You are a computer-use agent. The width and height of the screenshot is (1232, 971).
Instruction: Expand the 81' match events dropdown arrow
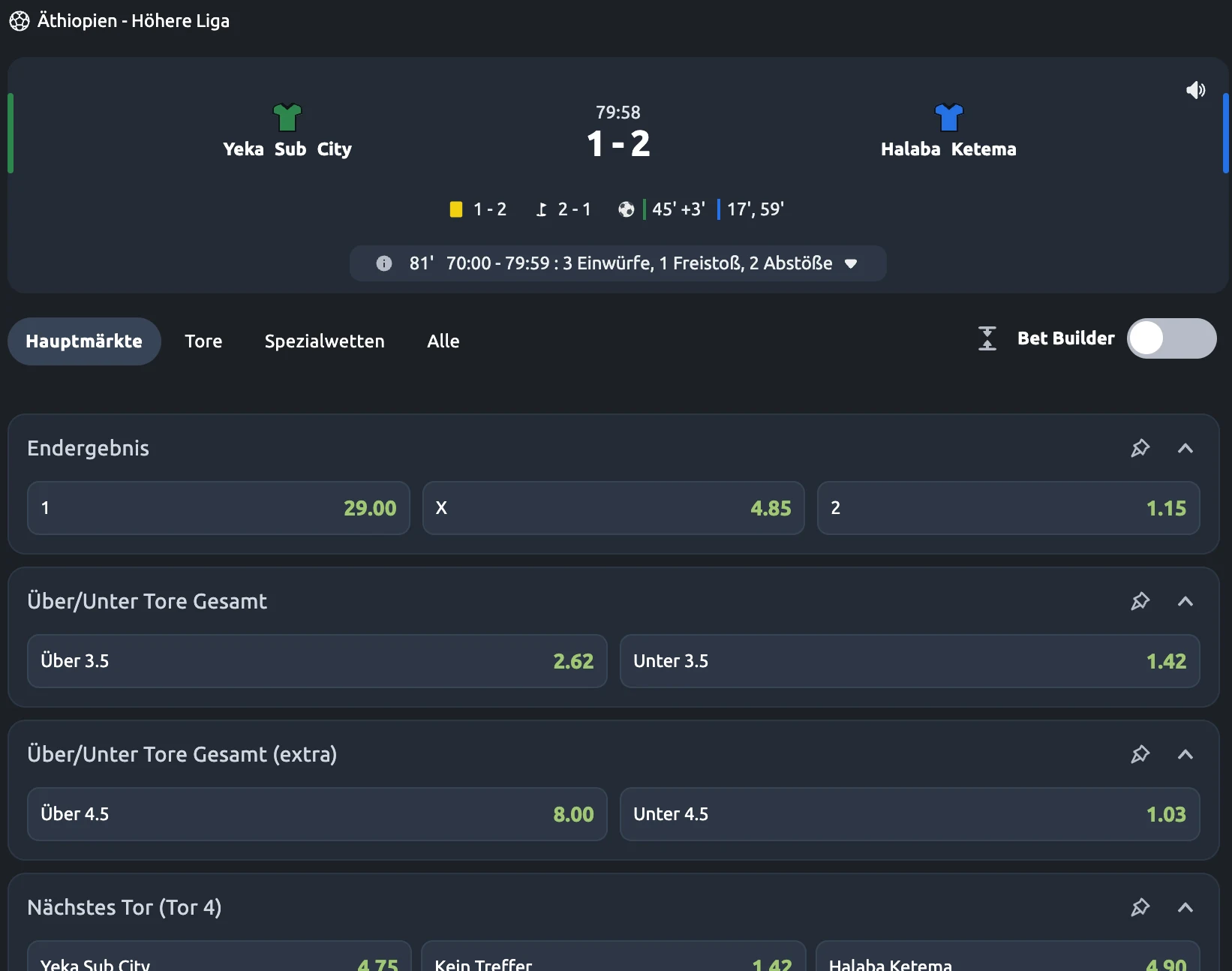(x=851, y=263)
